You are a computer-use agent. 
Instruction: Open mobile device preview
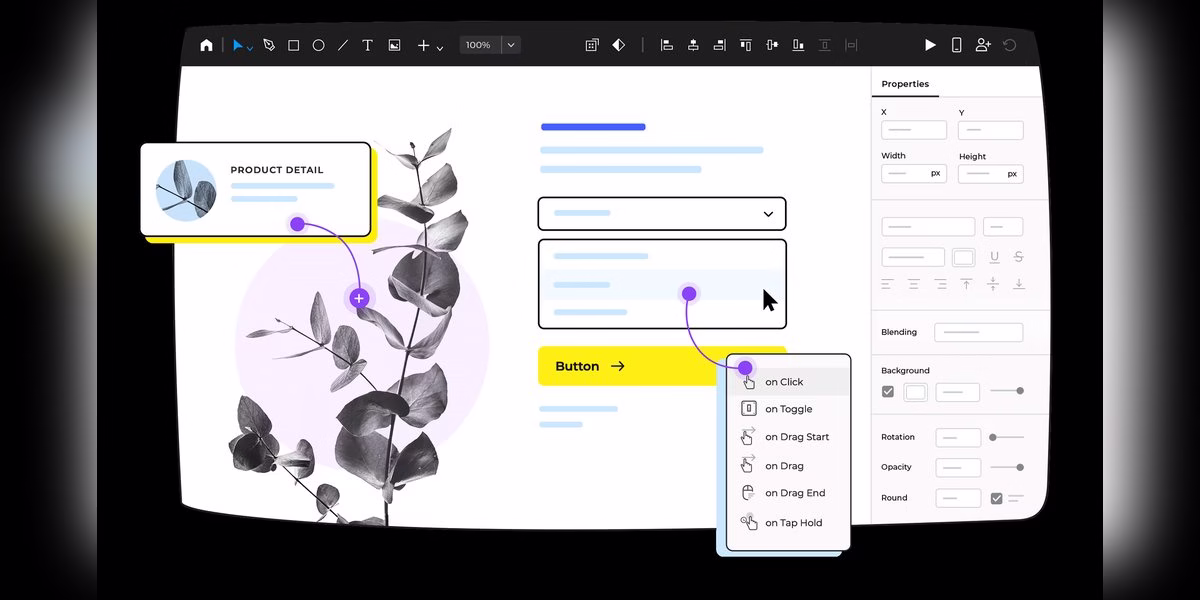pos(956,45)
